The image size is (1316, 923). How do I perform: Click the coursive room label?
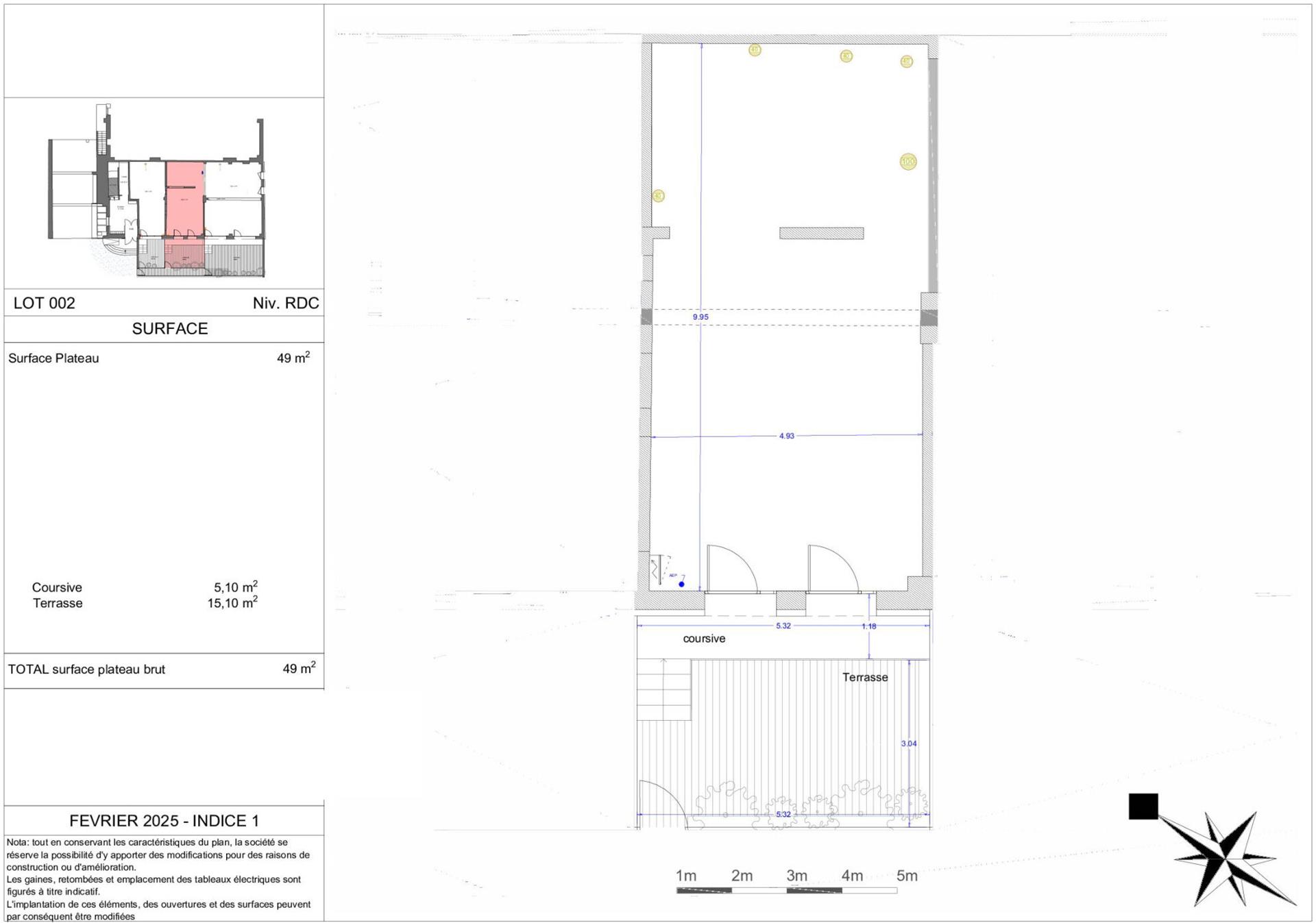point(703,639)
